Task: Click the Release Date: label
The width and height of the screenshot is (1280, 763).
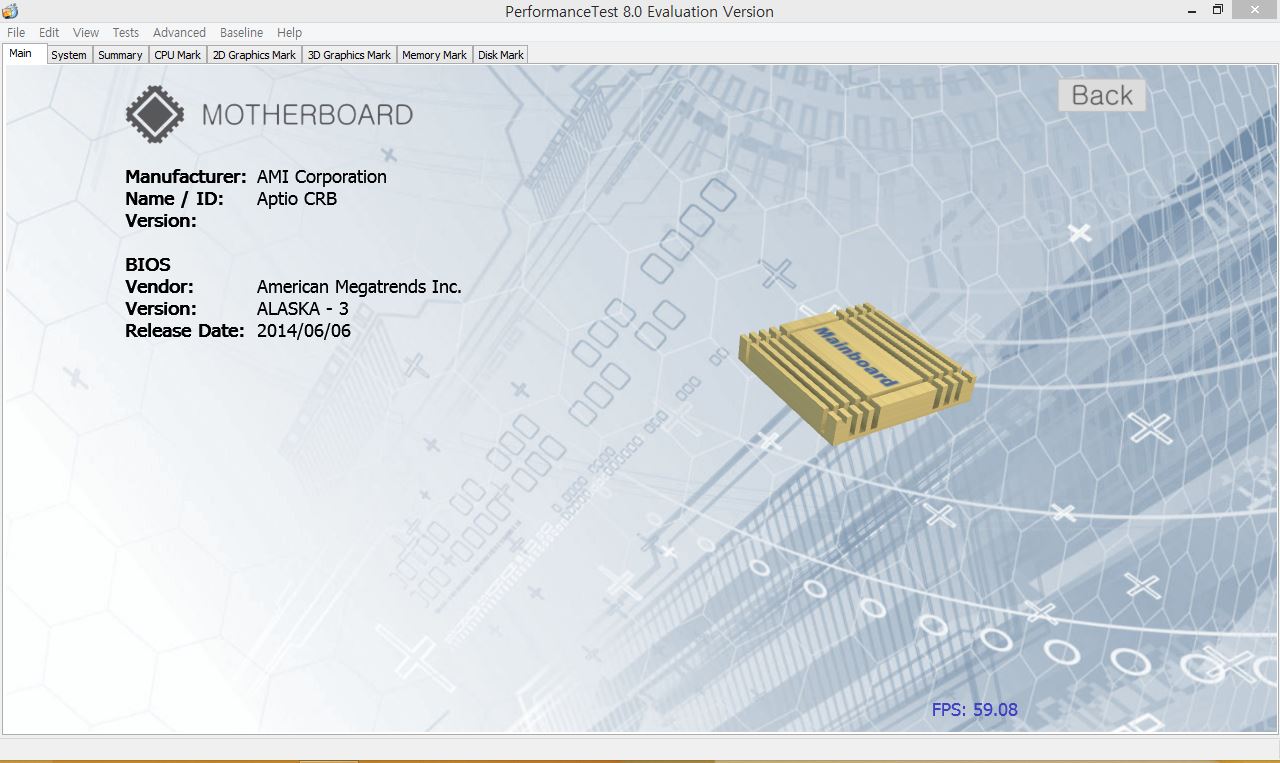Action: pos(185,331)
